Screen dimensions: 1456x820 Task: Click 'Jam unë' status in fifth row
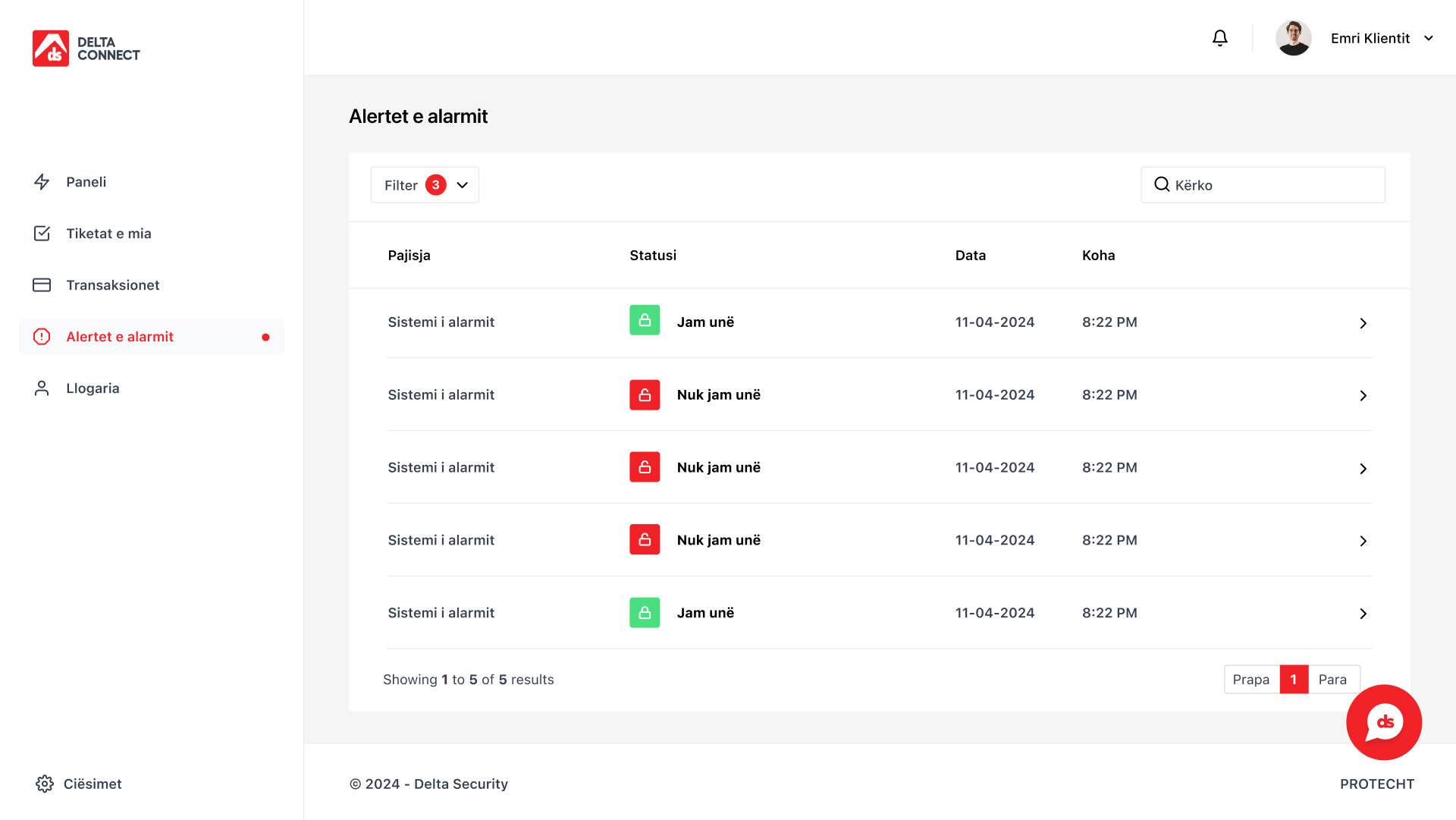click(x=705, y=613)
